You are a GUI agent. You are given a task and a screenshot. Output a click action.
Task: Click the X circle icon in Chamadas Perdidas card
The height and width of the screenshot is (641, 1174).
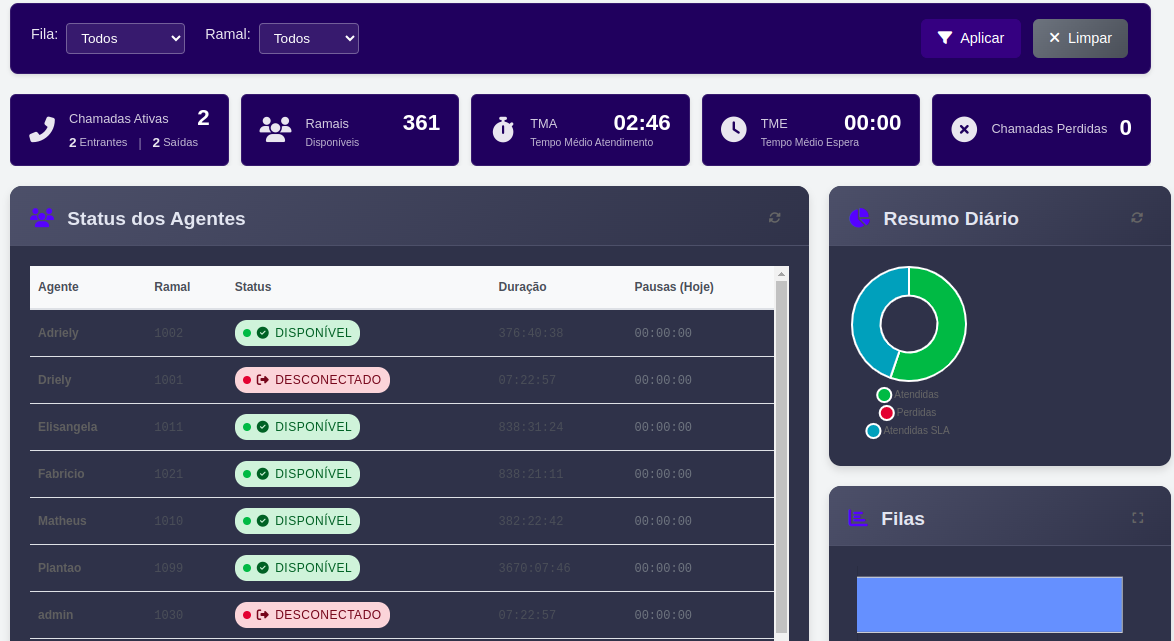pos(964,130)
